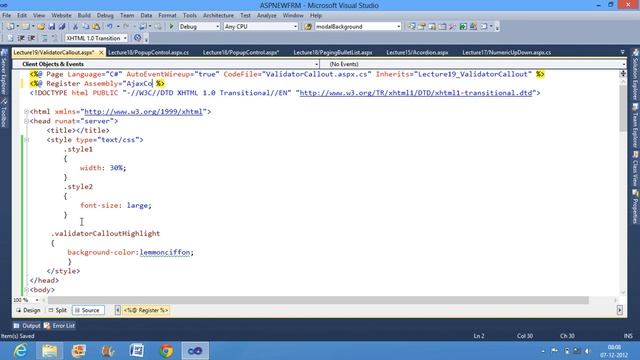The width and height of the screenshot is (640, 360).
Task: Follow the www.w3.org/1999/xhtml link
Action: pos(143,111)
